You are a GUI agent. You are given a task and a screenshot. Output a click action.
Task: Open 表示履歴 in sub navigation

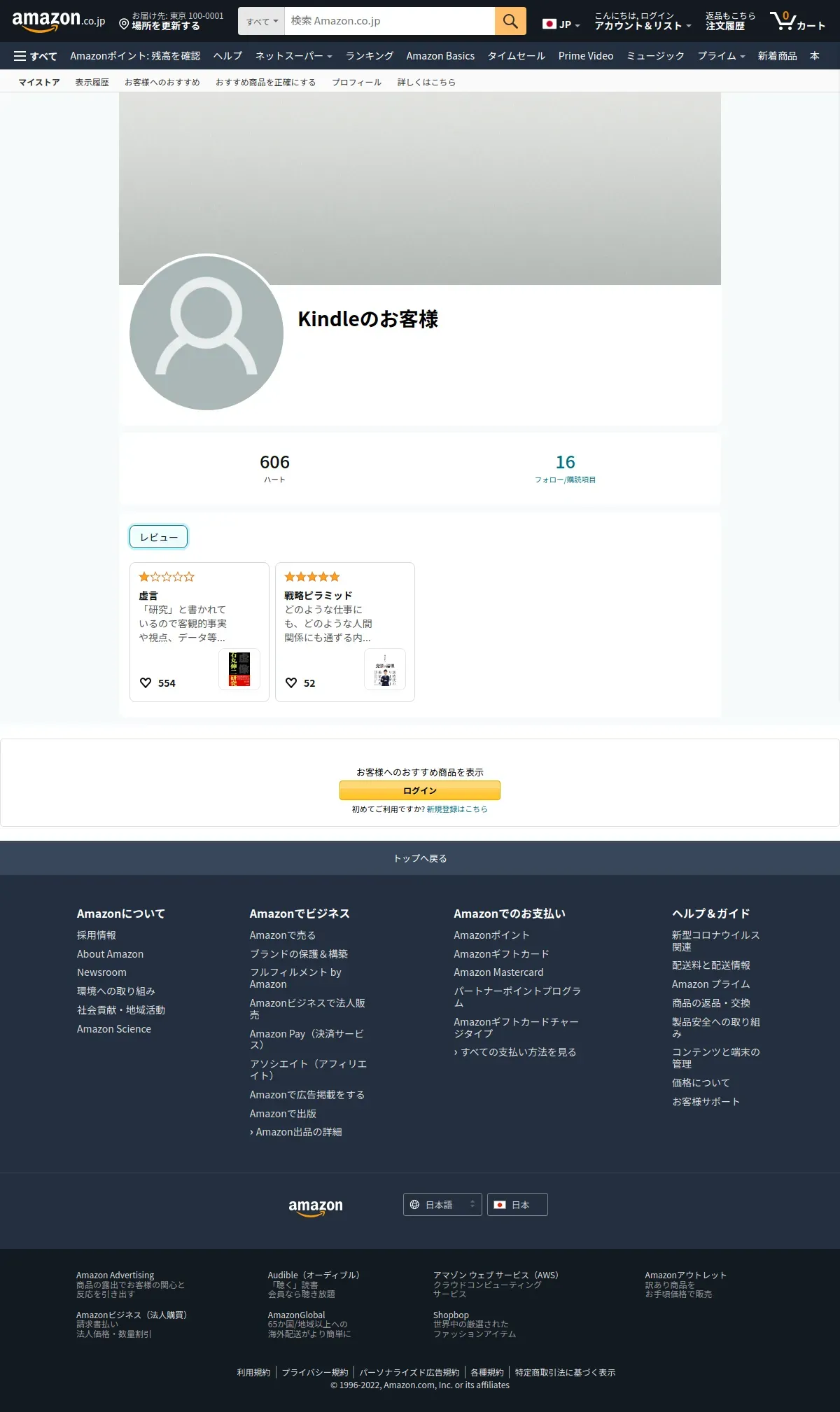click(92, 82)
